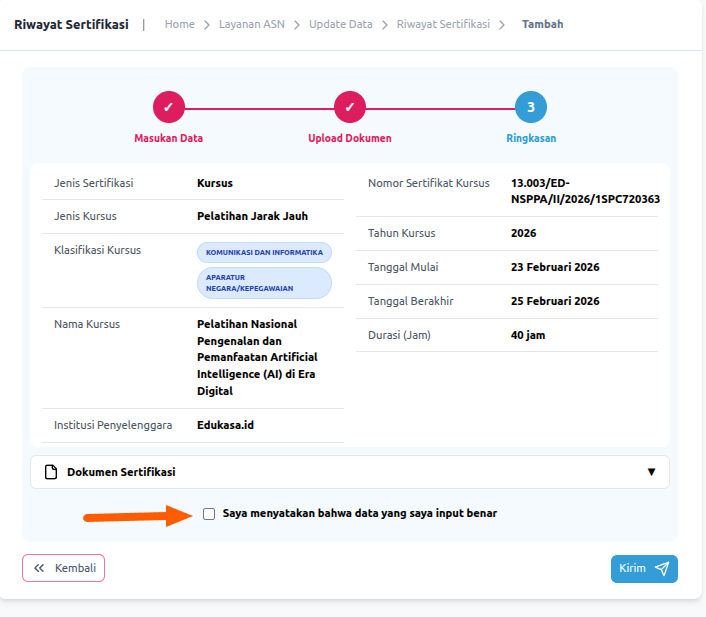Select the Masukan Data step label
This screenshot has height=617, width=706.
(168, 138)
